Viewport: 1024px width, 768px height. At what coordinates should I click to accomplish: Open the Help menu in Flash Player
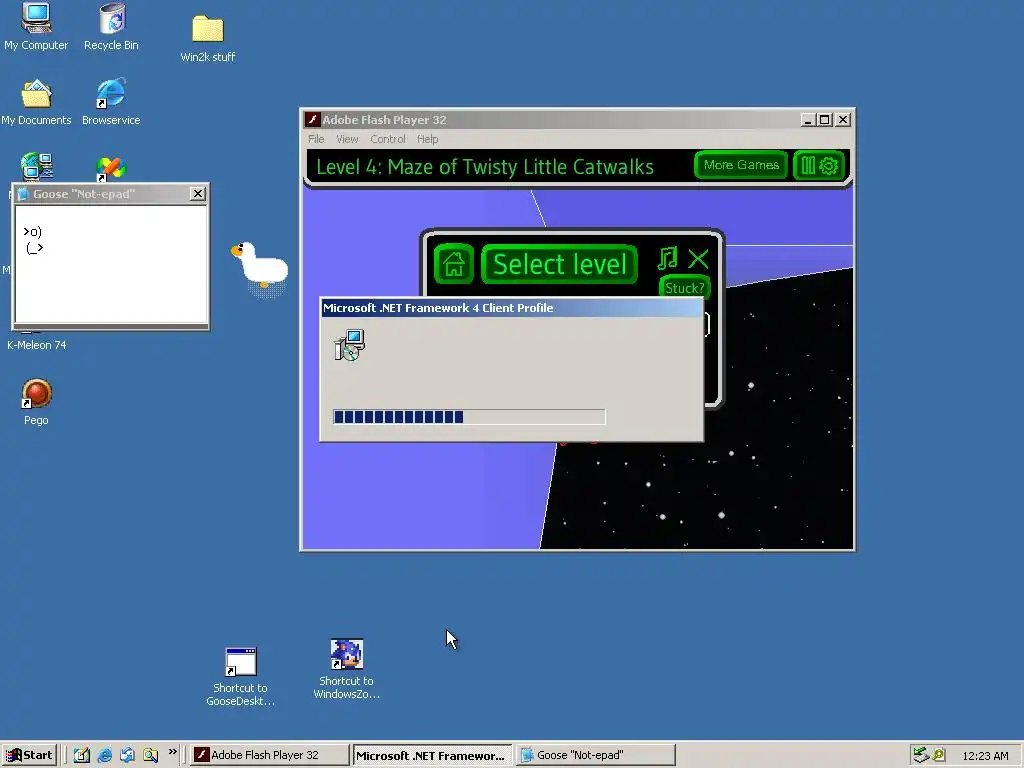428,139
